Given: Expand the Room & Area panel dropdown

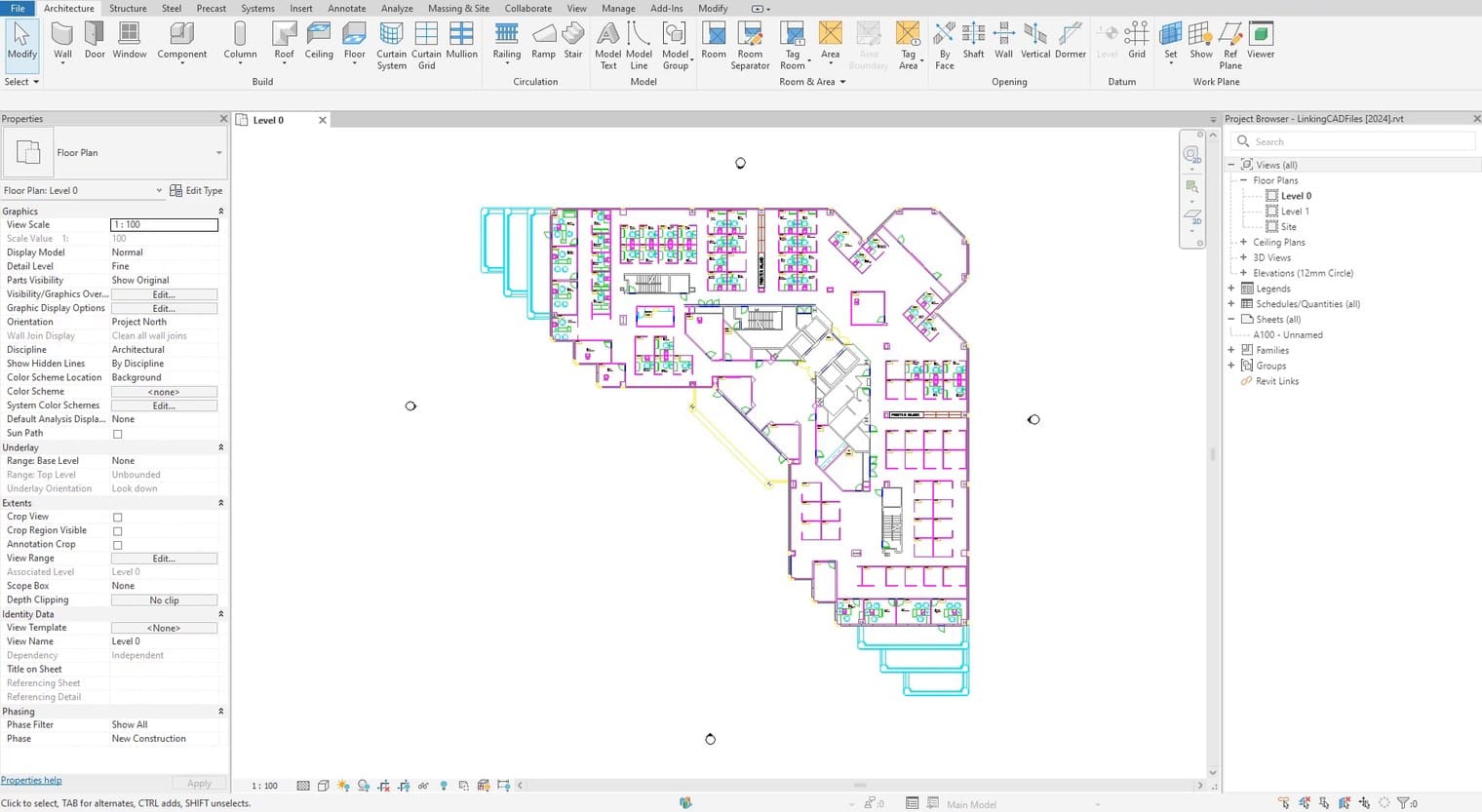Looking at the screenshot, I should pyautogui.click(x=812, y=82).
